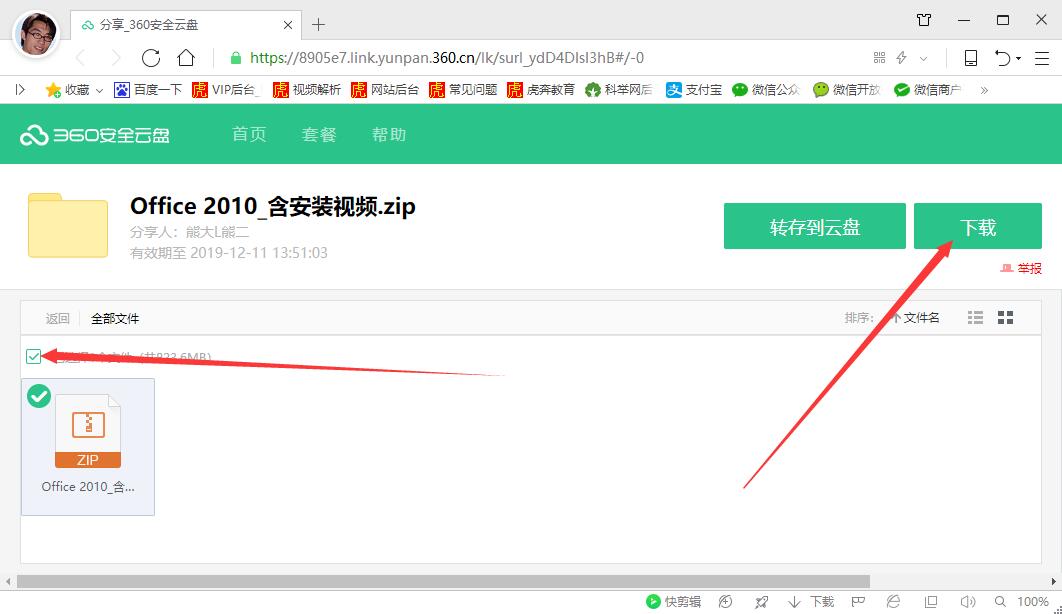
Task: Expand the address bar chevron dropdown
Action: pyautogui.click(x=923, y=59)
